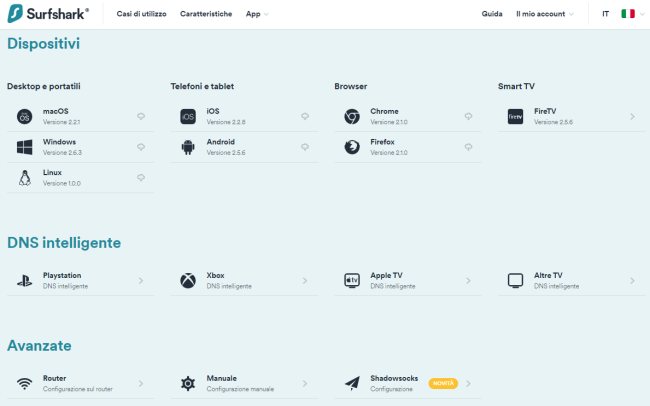Image resolution: width=650 pixels, height=406 pixels.
Task: Open Manuale configuration link
Action: pyautogui.click(x=244, y=384)
